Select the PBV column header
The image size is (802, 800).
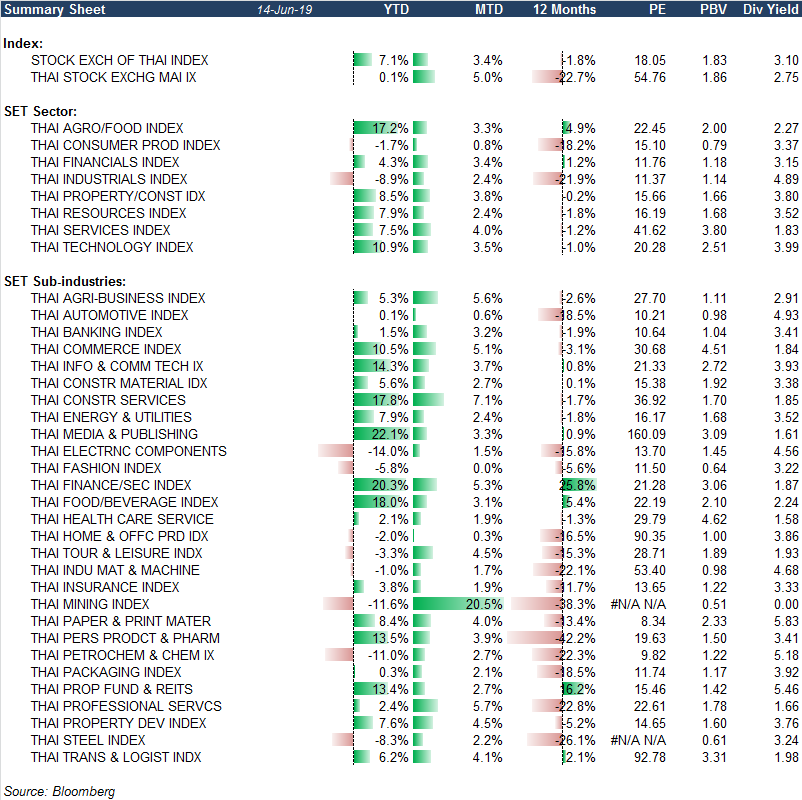pos(713,9)
